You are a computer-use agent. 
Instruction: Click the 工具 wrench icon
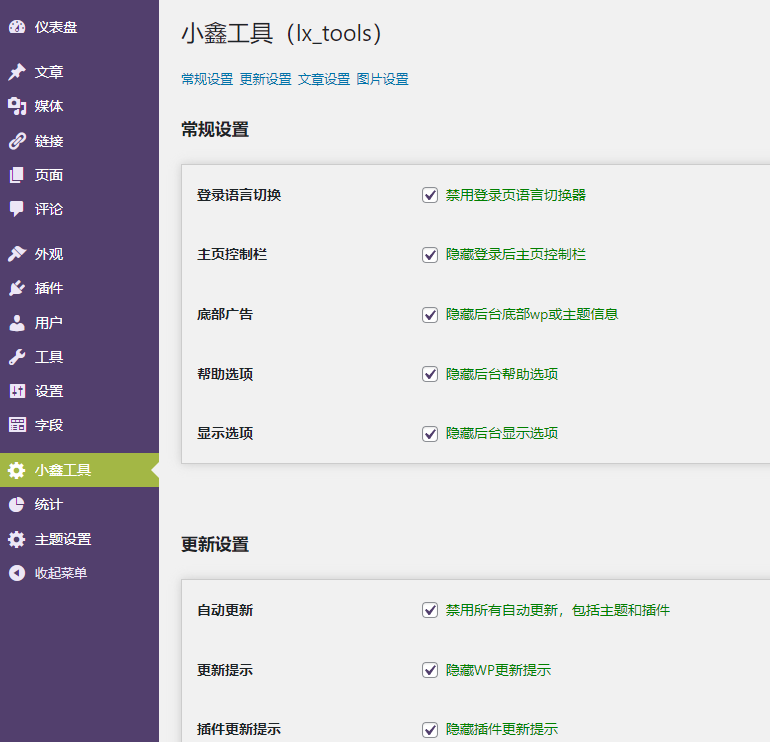17,357
